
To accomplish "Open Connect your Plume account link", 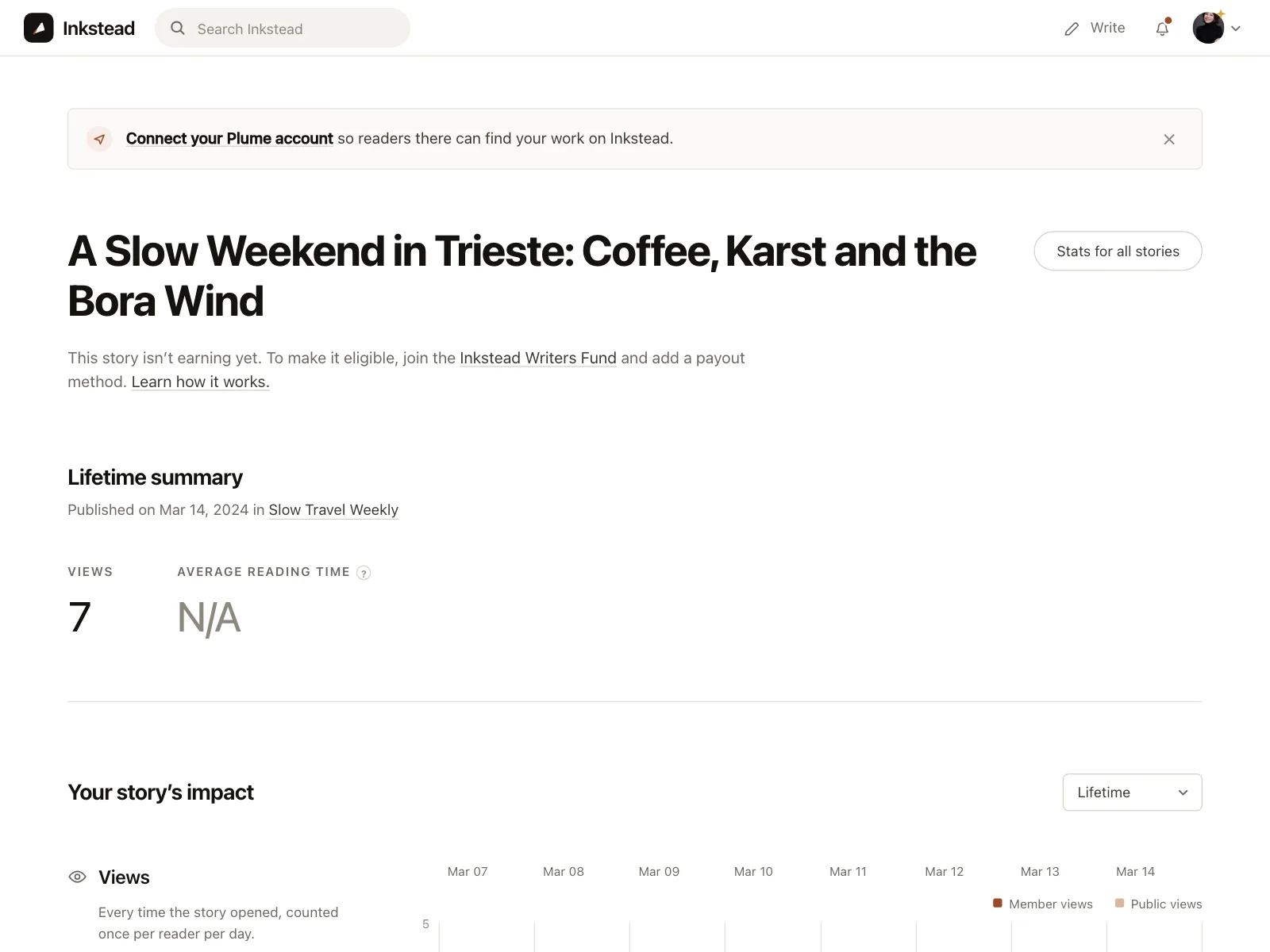I will coord(229,139).
